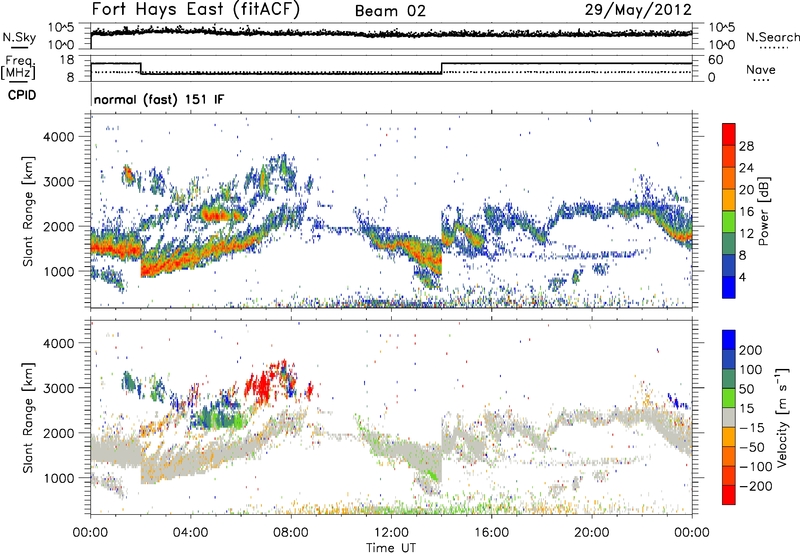Image resolution: width=800 pixels, height=554 pixels.
Task: Select the red velocity patch near 07:00 UT
Action: coord(261,389)
